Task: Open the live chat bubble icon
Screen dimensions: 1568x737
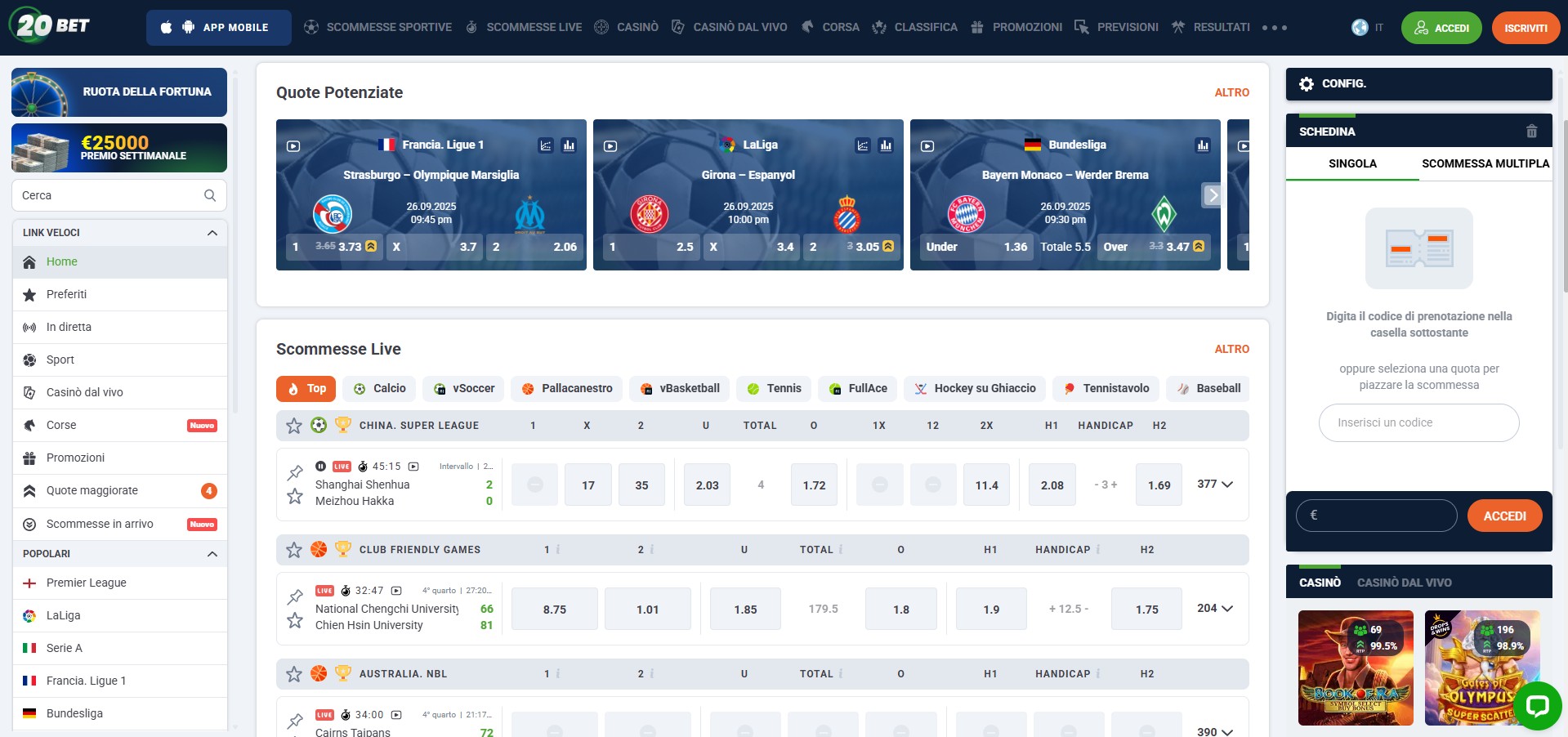Action: [1537, 706]
